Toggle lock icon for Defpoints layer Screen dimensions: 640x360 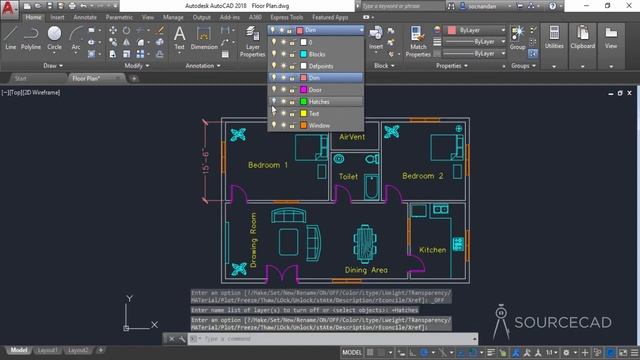coord(292,66)
